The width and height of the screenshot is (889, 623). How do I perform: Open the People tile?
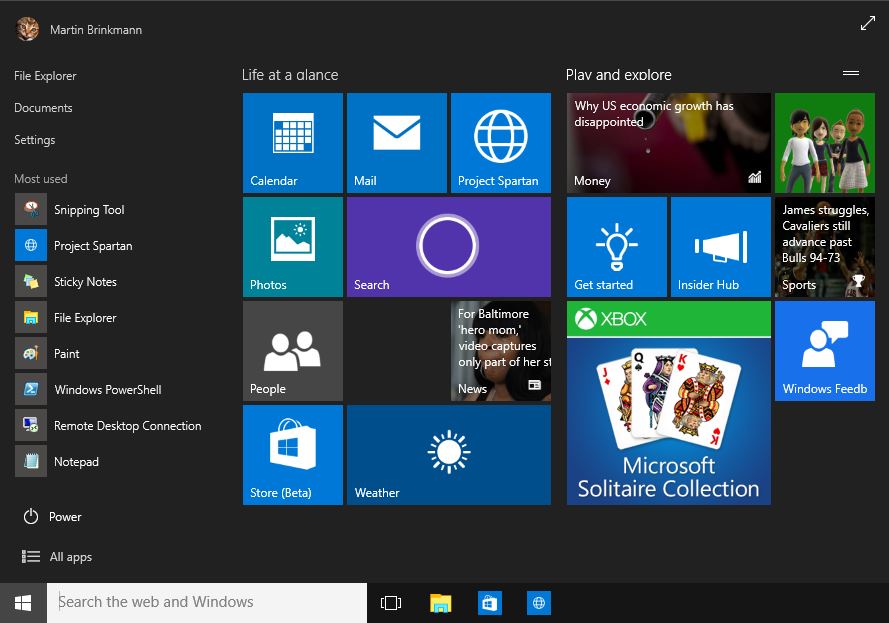(293, 351)
